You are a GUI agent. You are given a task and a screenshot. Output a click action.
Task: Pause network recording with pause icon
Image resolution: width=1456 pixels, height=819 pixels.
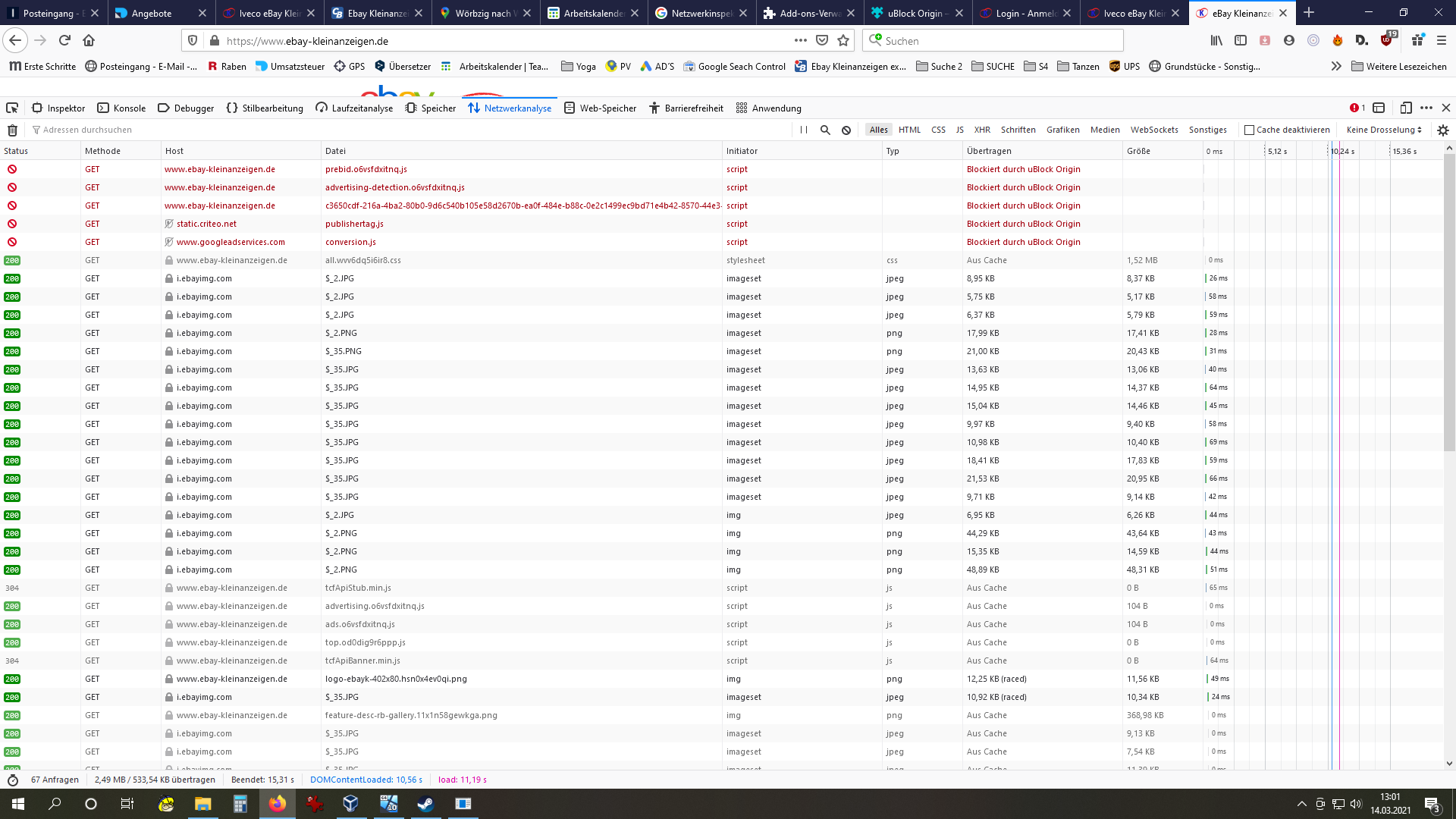(x=804, y=130)
